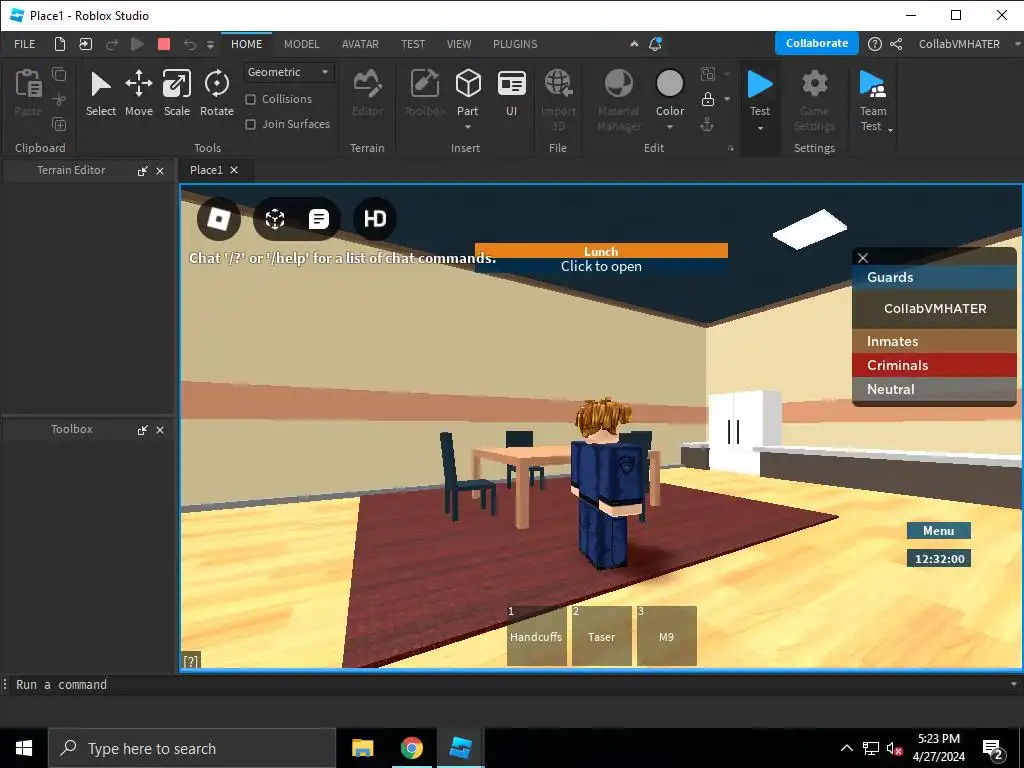Open the Terrain Editor ribbon button

[367, 93]
